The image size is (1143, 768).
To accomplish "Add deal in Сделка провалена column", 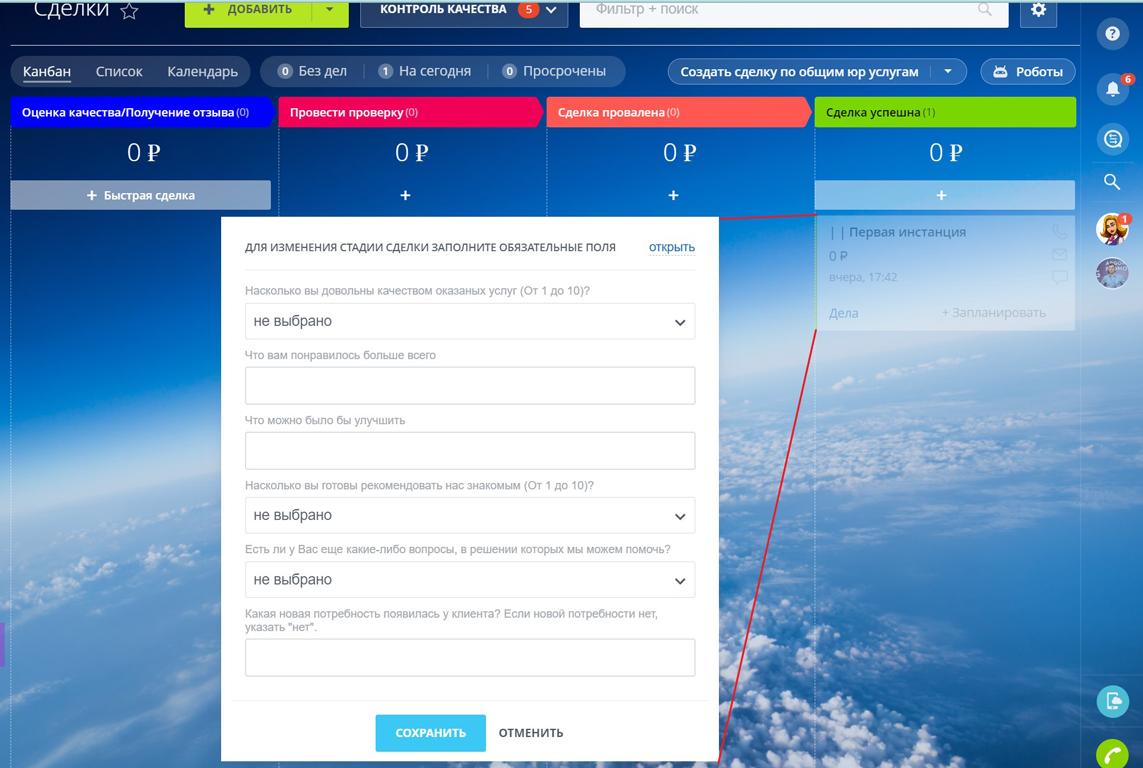I will pyautogui.click(x=673, y=195).
